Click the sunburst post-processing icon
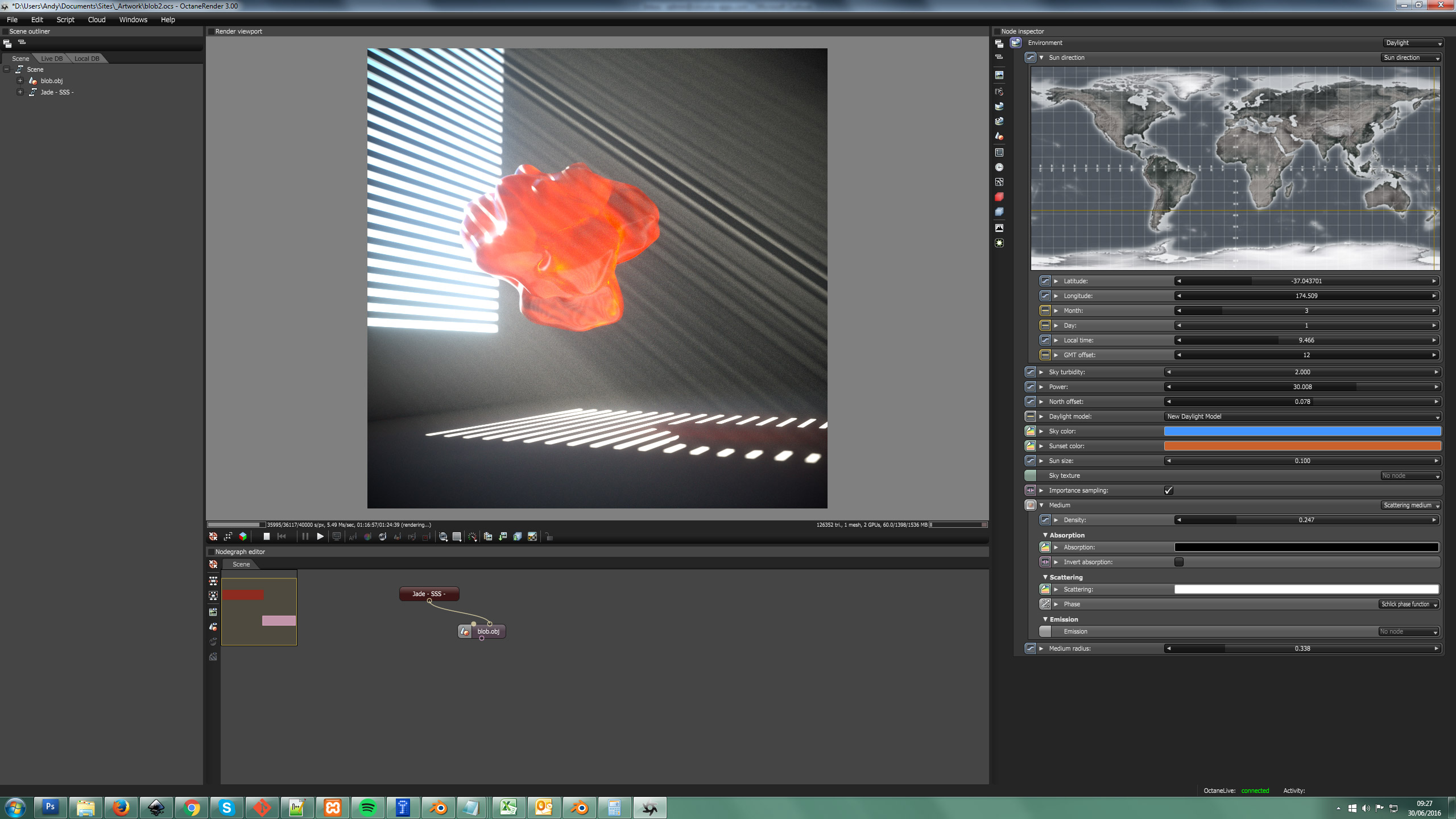Image resolution: width=1456 pixels, height=819 pixels. click(x=999, y=243)
